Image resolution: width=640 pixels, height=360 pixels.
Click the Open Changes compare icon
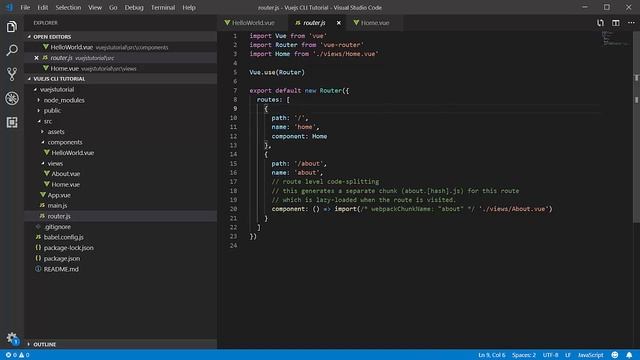600,23
